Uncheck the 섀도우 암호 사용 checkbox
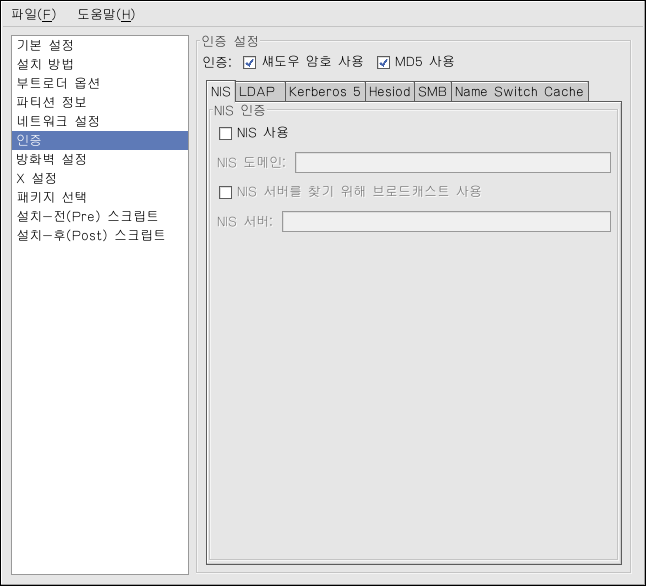This screenshot has width=646, height=586. 251,62
